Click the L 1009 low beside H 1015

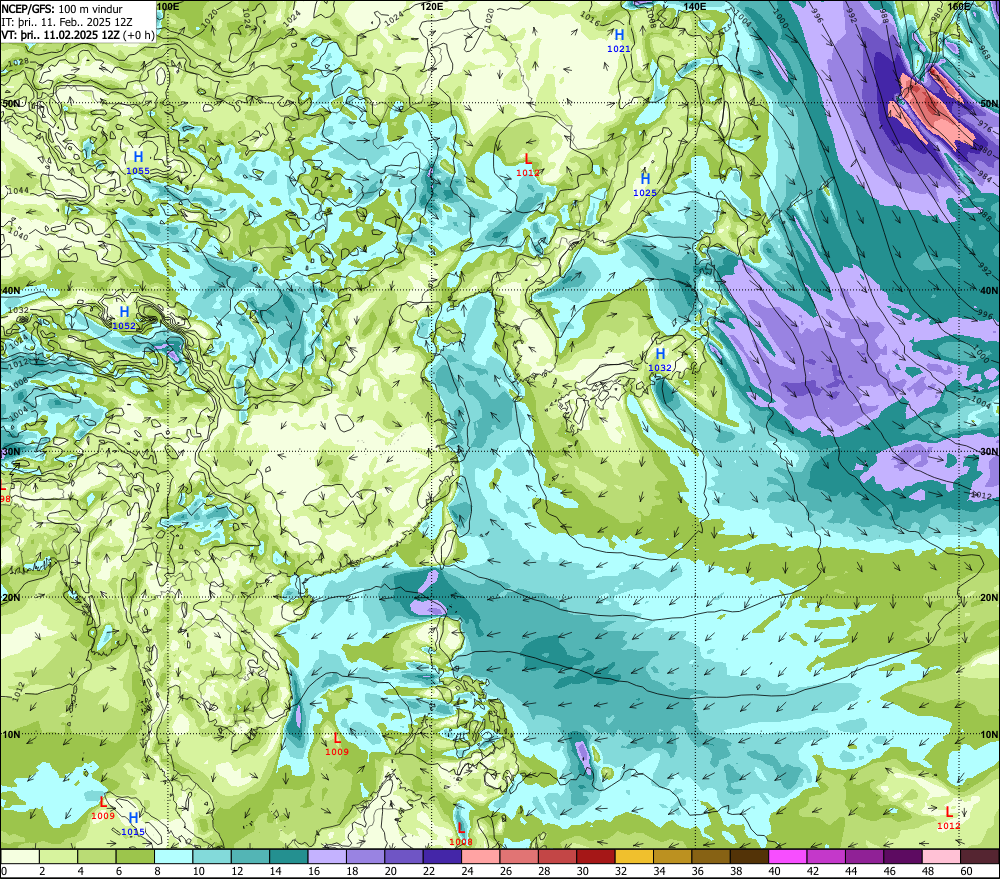click(x=103, y=808)
